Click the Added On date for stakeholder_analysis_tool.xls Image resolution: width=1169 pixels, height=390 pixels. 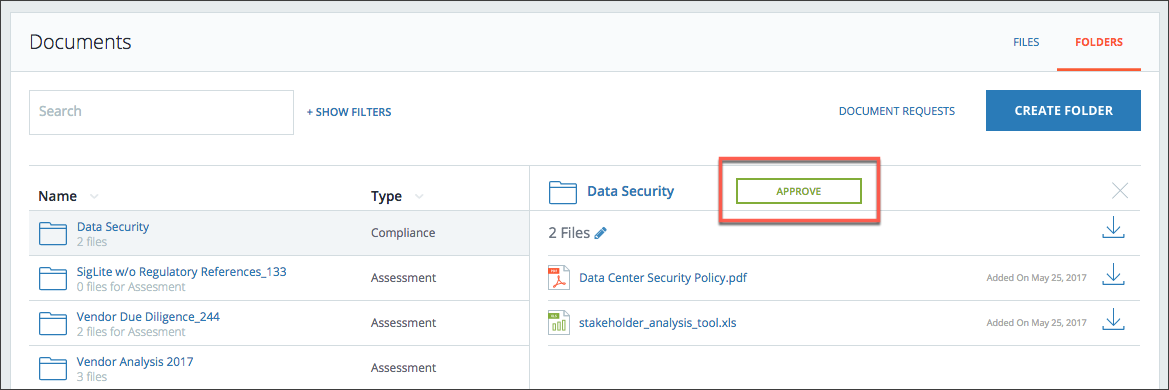[x=1036, y=323]
